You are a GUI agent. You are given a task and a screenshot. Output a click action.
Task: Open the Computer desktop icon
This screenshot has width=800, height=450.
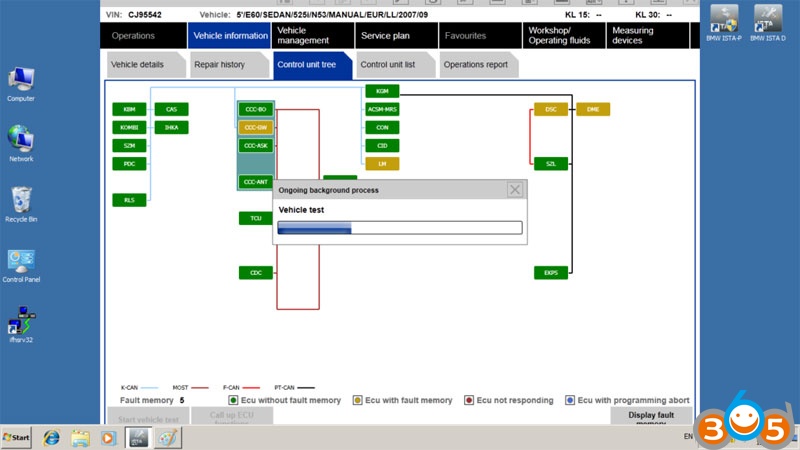[21, 84]
